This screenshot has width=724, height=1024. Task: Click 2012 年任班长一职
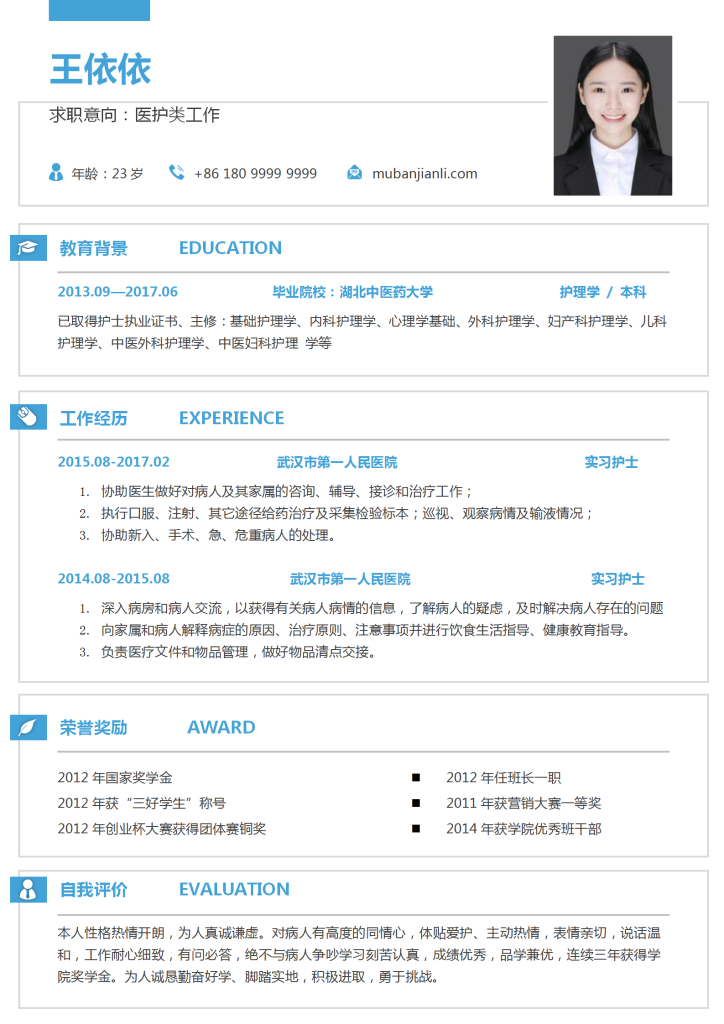[x=504, y=778]
